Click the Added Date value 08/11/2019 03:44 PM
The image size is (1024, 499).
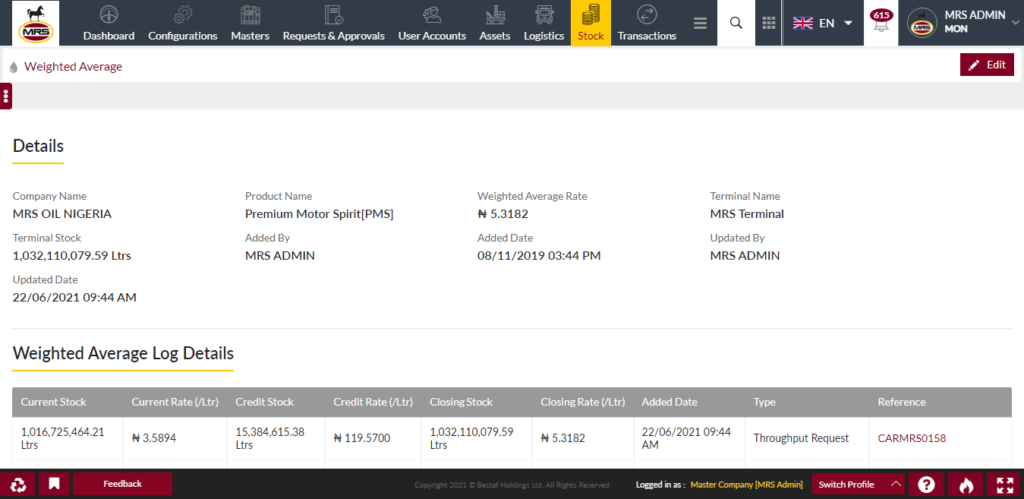[539, 255]
